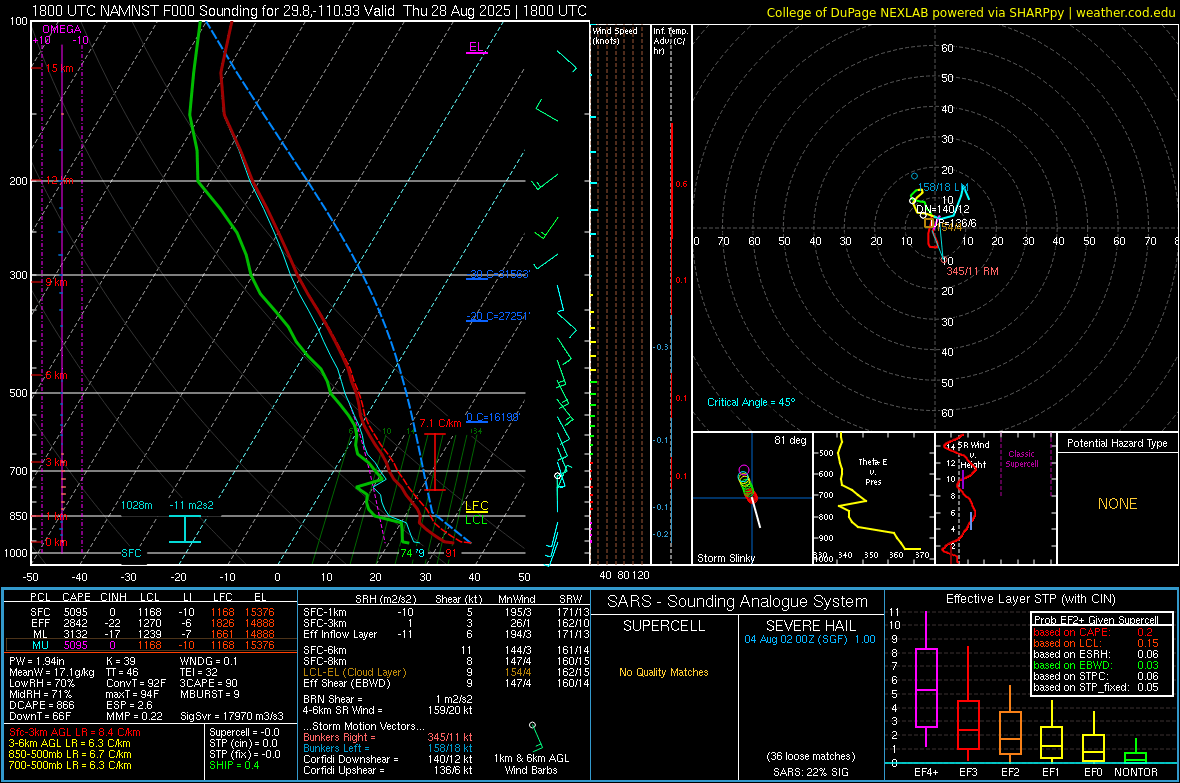Click the College of DuPage NEXLAB credit text
The image size is (1180, 783).
pos(971,12)
